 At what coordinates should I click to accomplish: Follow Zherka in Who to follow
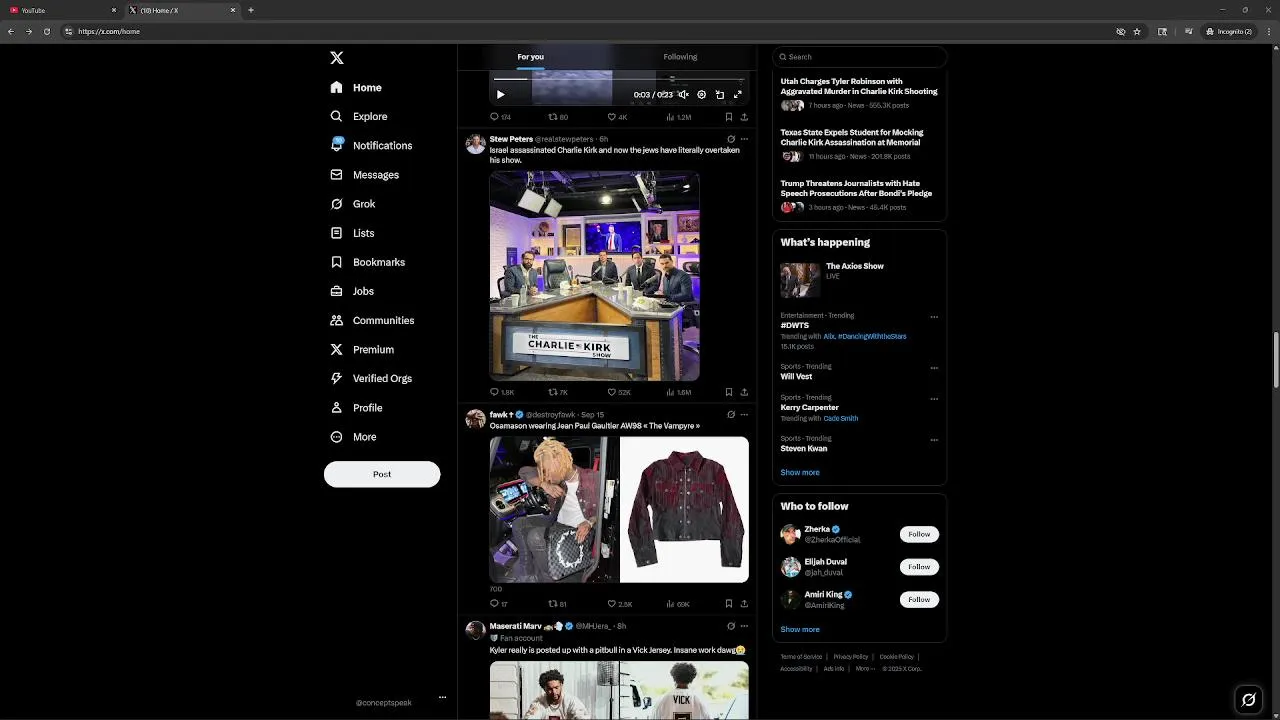(x=919, y=534)
